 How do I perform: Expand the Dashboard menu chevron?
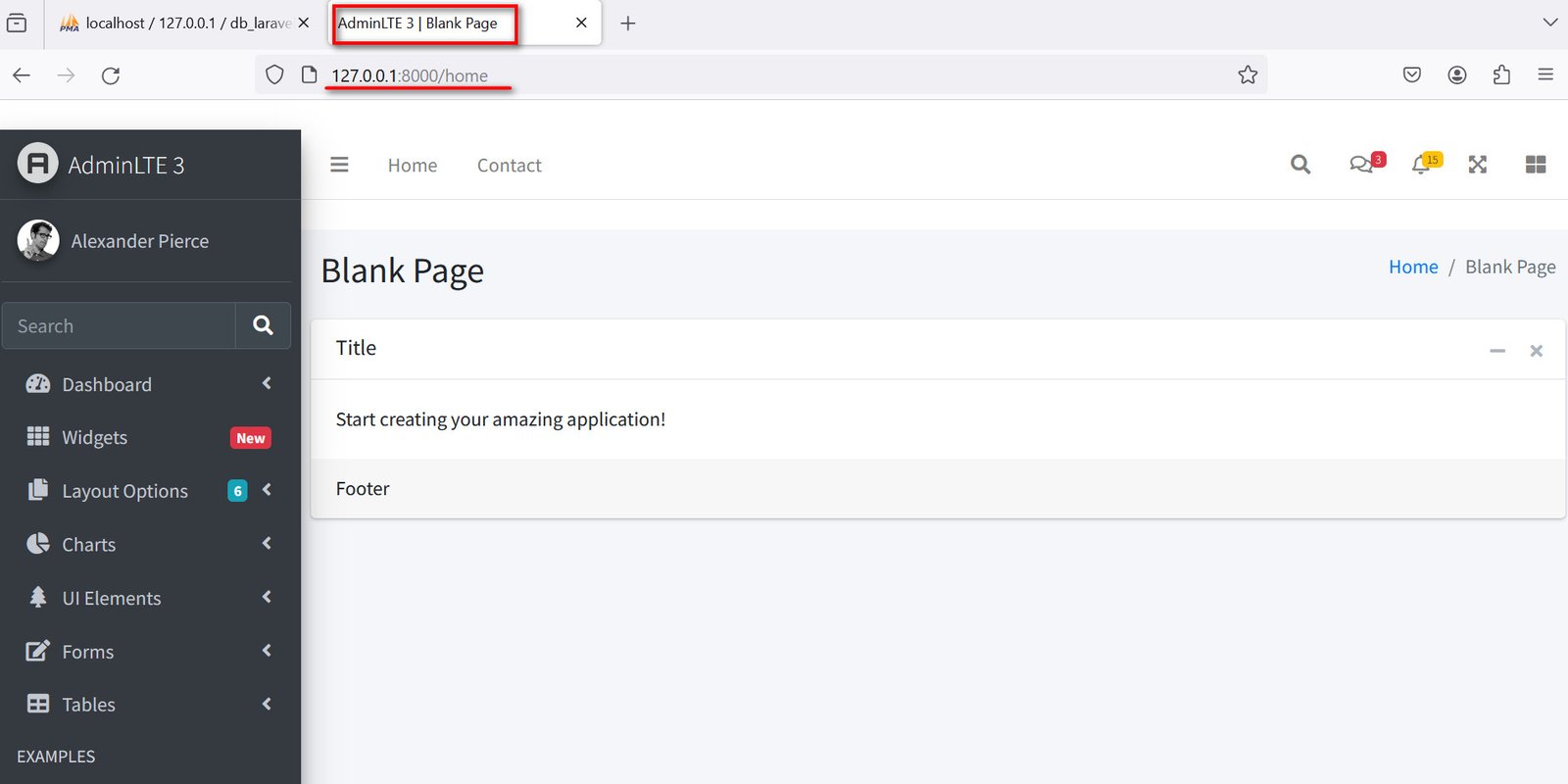tap(267, 383)
